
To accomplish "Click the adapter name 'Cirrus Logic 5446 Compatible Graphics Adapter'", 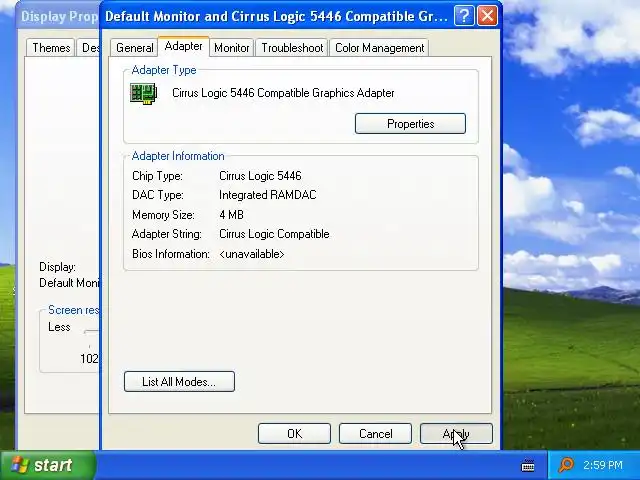I will tap(283, 93).
